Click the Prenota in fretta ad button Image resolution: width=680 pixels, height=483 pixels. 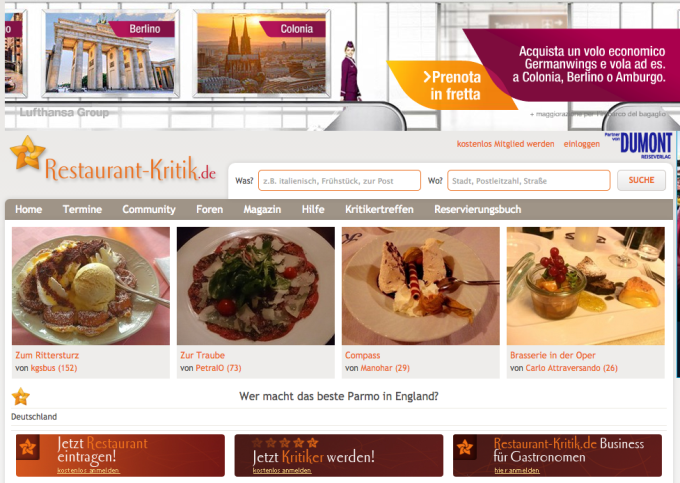pos(454,86)
